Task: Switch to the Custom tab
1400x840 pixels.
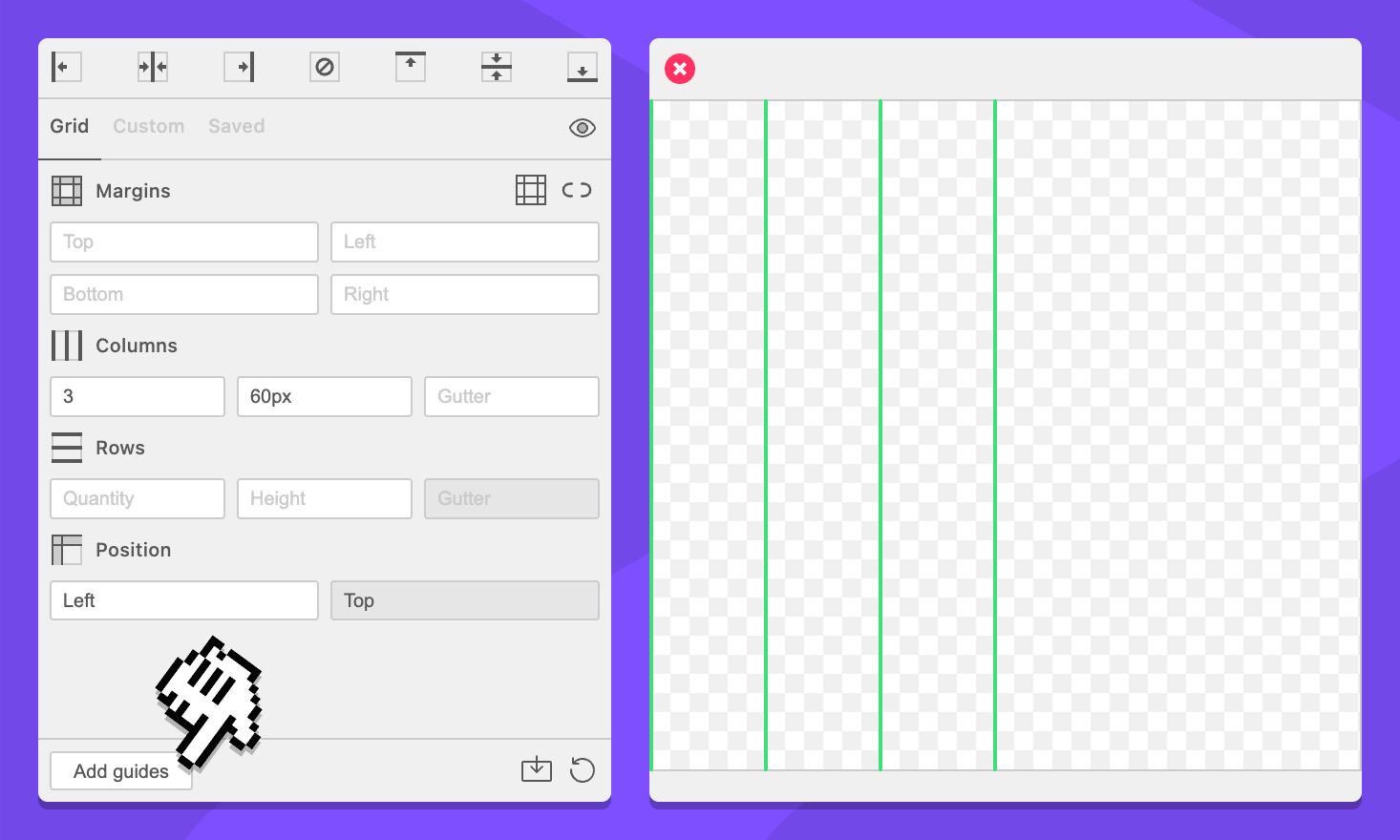Action: [x=149, y=126]
